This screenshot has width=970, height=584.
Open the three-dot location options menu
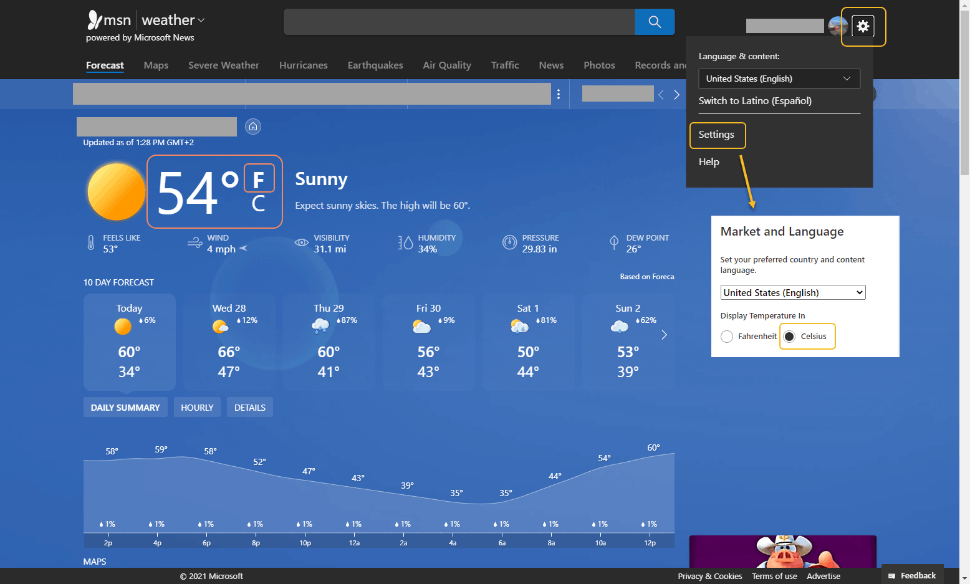pyautogui.click(x=559, y=94)
